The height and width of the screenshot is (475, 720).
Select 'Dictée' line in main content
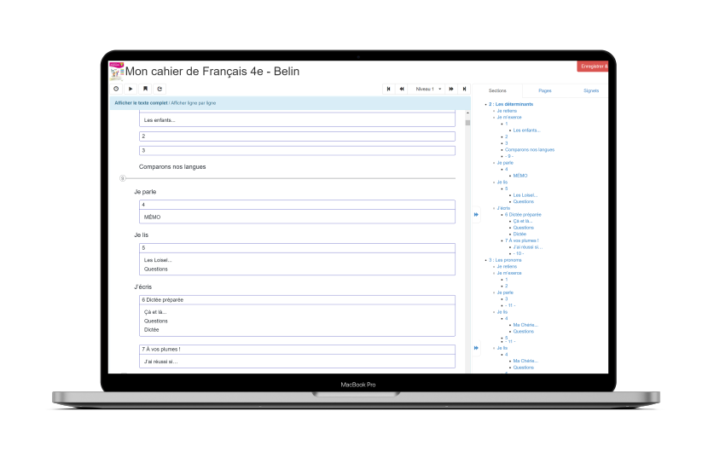(x=151, y=330)
